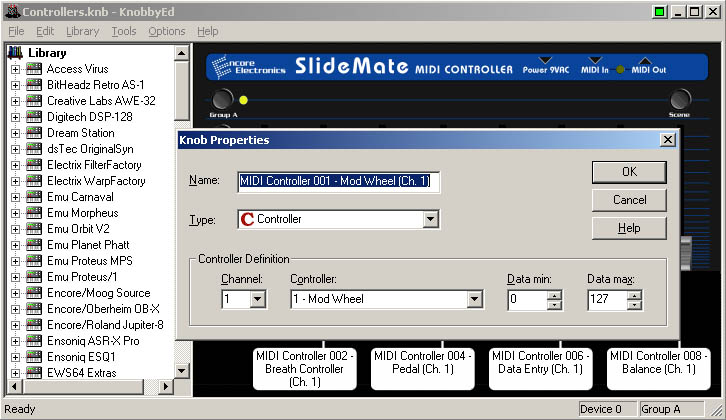Viewport: 726px width, 420px height.
Task: Click the synth icon beside Electrix WarpFactory
Action: (34, 181)
